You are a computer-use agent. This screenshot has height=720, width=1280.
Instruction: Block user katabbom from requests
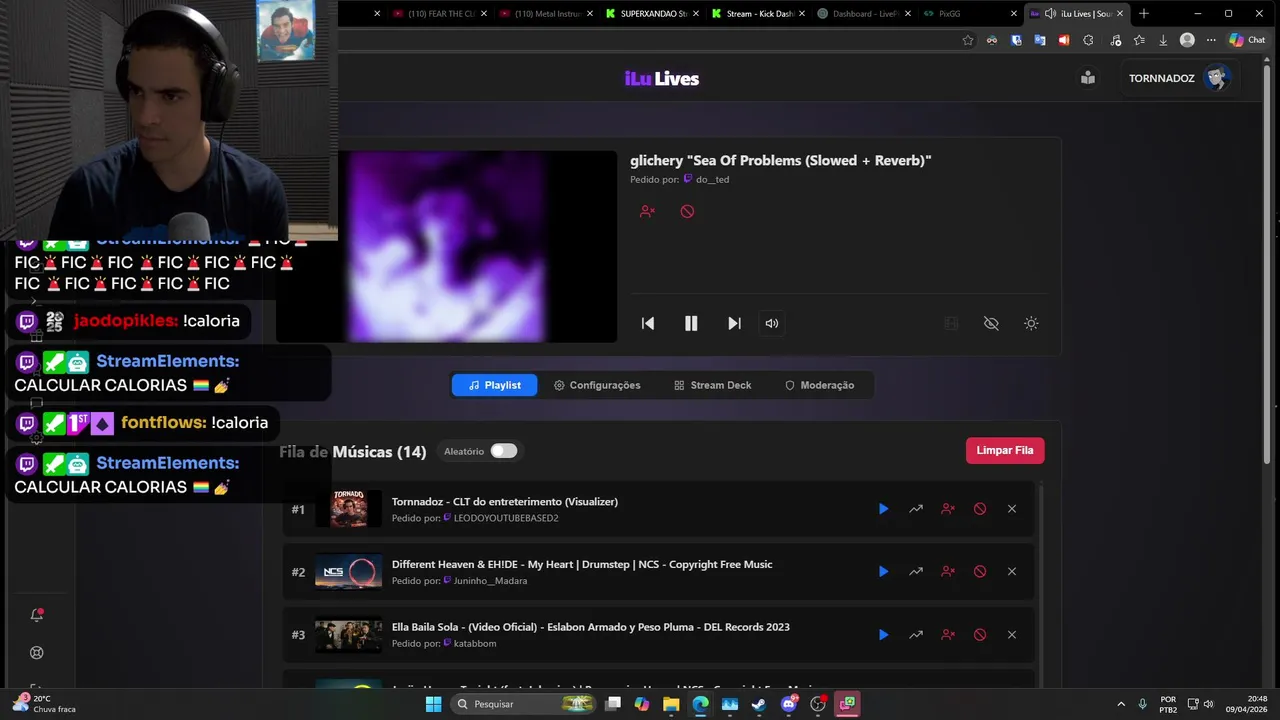[948, 635]
